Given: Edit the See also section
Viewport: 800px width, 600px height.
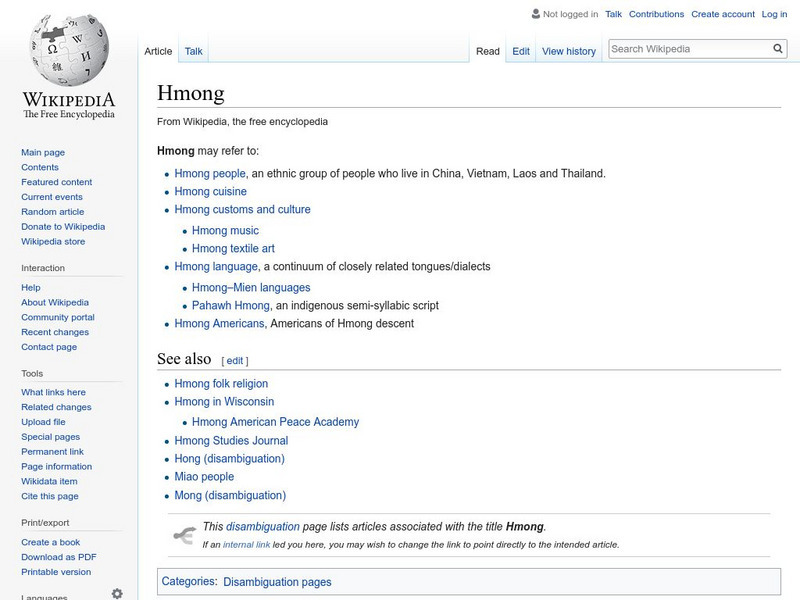Looking at the screenshot, I should [x=235, y=361].
